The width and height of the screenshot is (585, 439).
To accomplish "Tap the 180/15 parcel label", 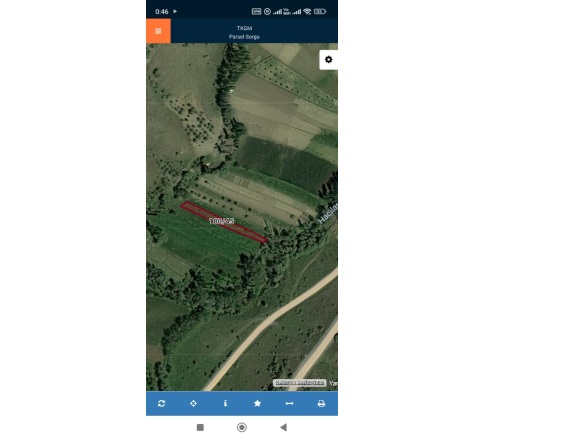I will pyautogui.click(x=221, y=221).
